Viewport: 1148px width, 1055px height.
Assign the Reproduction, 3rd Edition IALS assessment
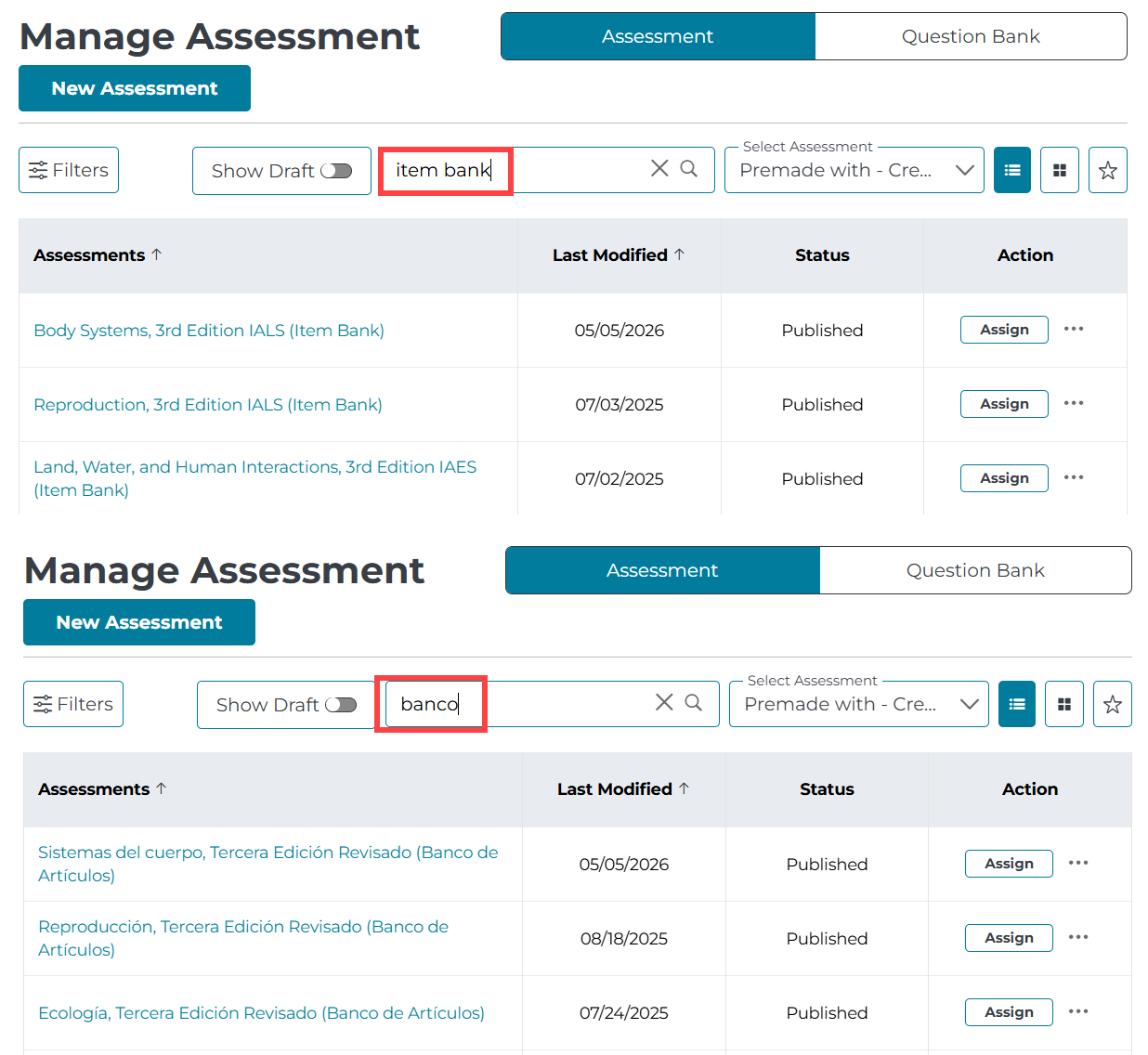tap(1004, 404)
